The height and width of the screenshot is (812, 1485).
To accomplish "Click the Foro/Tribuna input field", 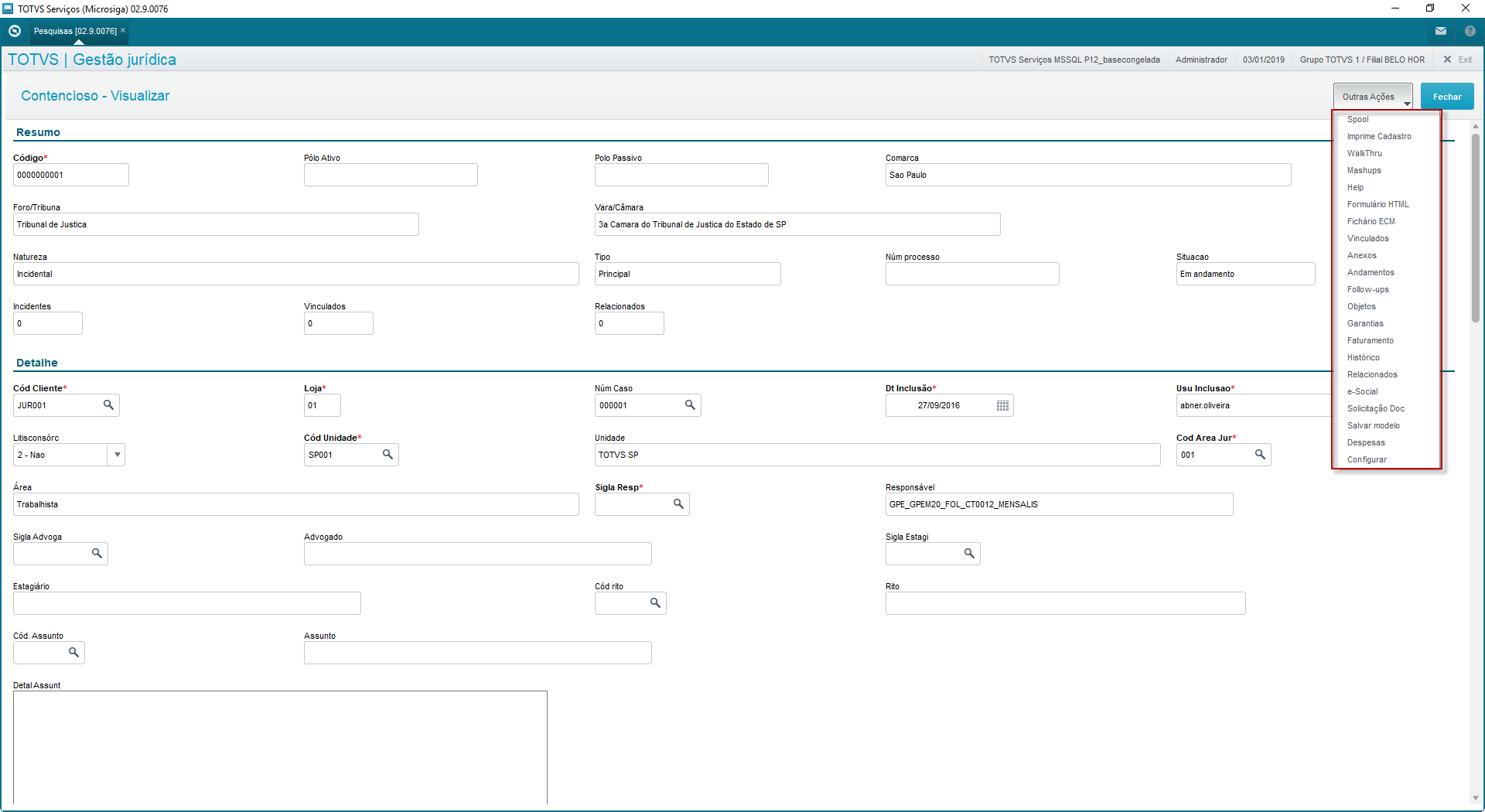I will coord(216,224).
